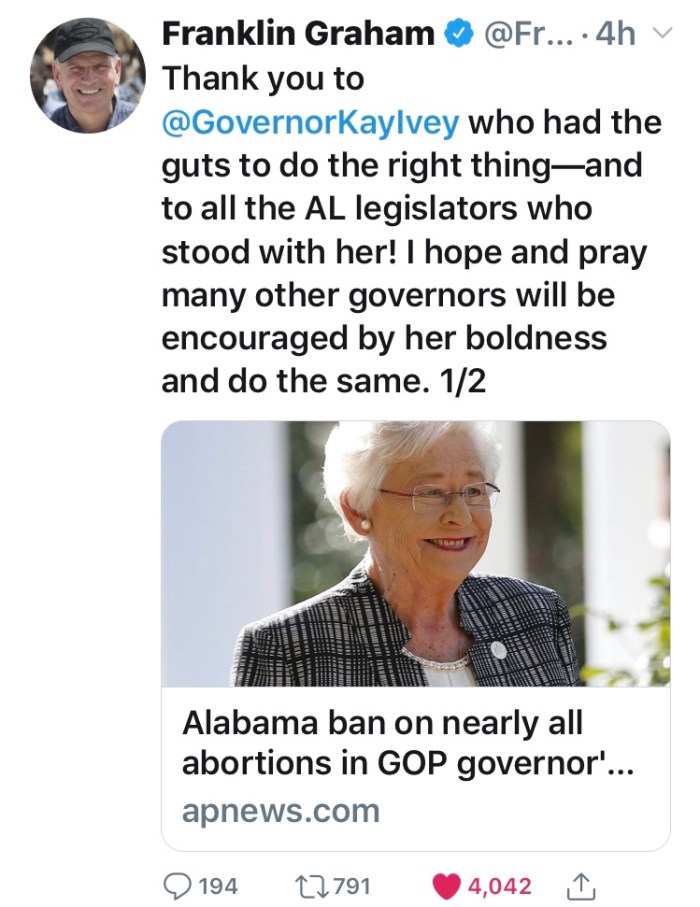The image size is (700, 907).
Task: Click the 194 replies count
Action: click(218, 886)
